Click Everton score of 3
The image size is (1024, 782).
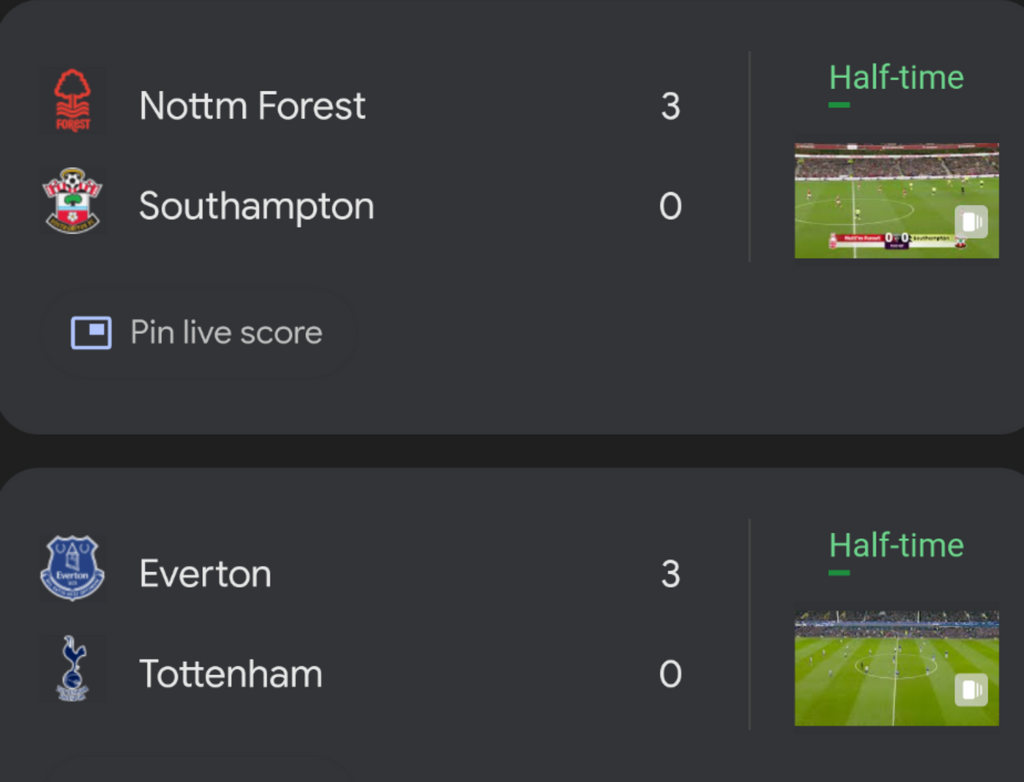[x=671, y=574]
